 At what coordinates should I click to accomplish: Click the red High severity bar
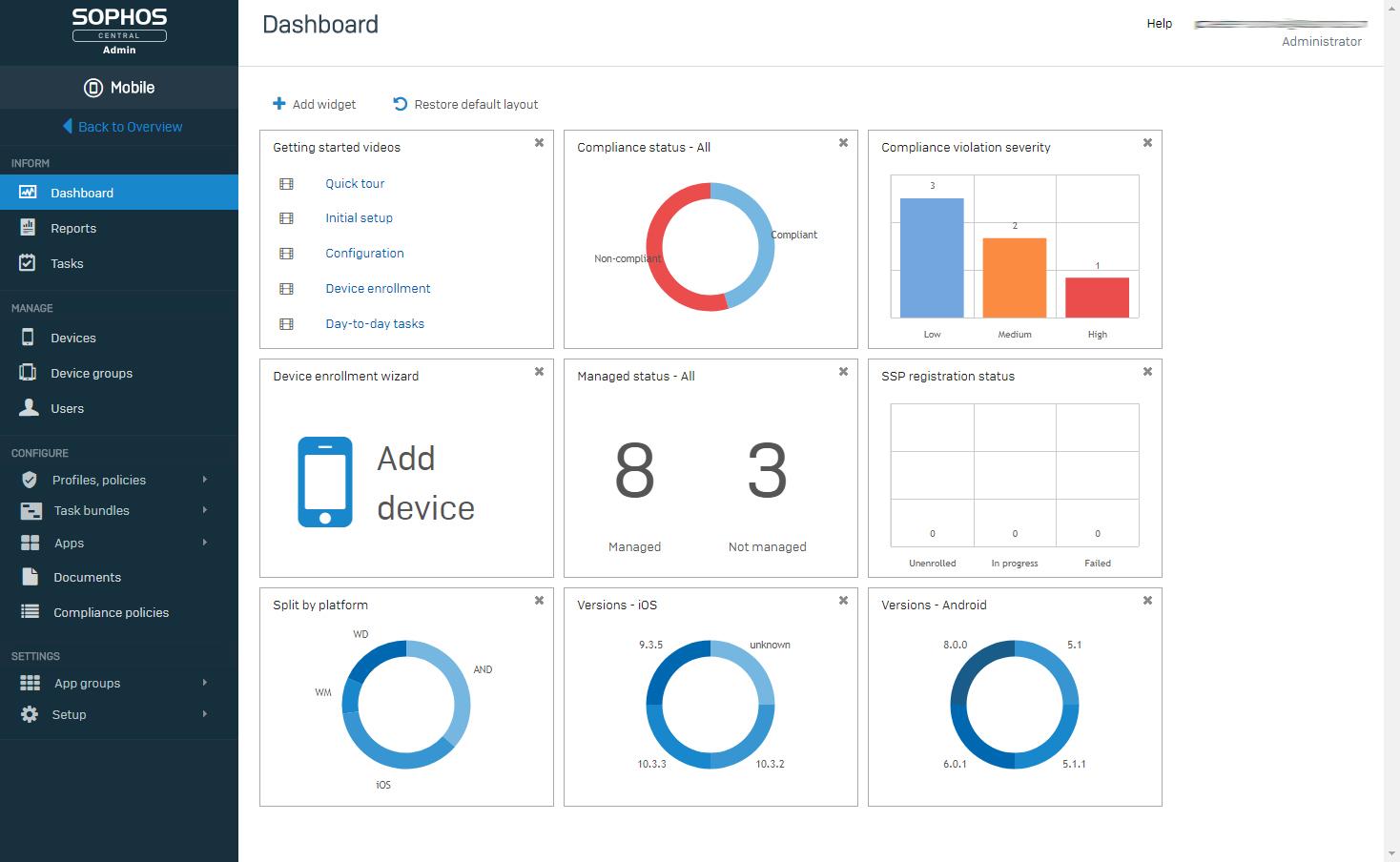(x=1097, y=298)
